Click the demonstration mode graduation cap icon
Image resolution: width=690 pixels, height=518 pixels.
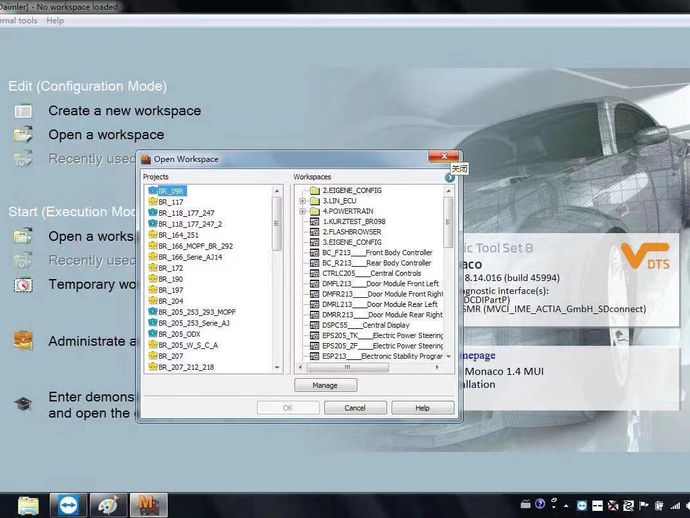coord(23,403)
